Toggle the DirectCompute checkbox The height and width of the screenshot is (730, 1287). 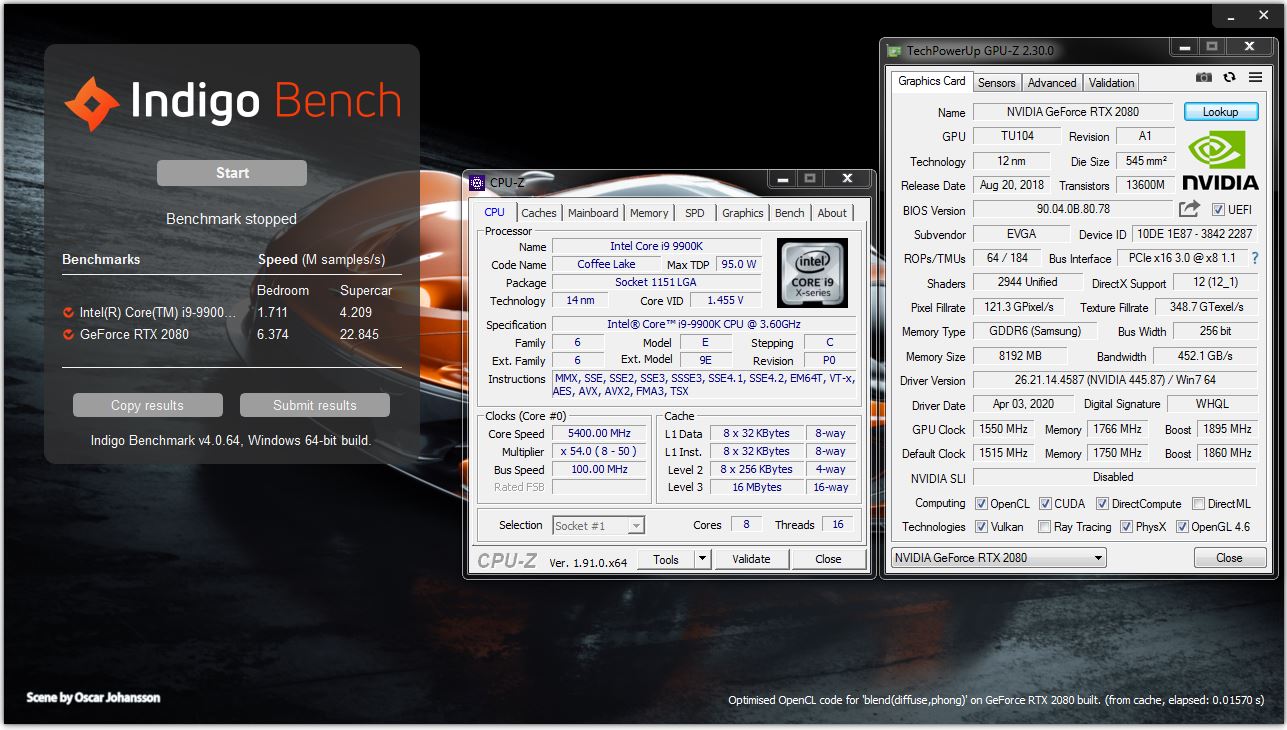click(1103, 504)
